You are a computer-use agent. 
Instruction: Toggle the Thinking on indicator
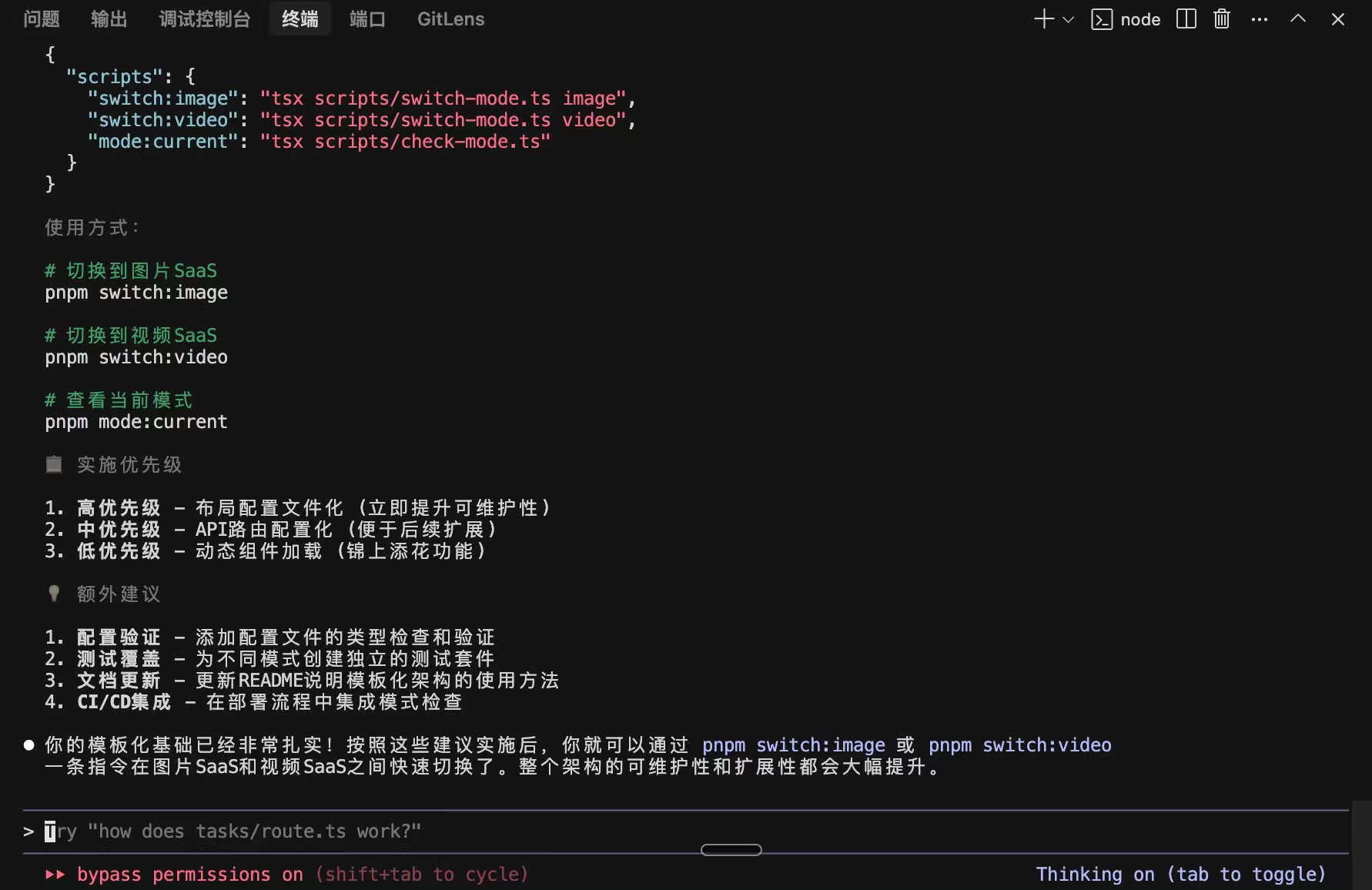click(x=1180, y=875)
